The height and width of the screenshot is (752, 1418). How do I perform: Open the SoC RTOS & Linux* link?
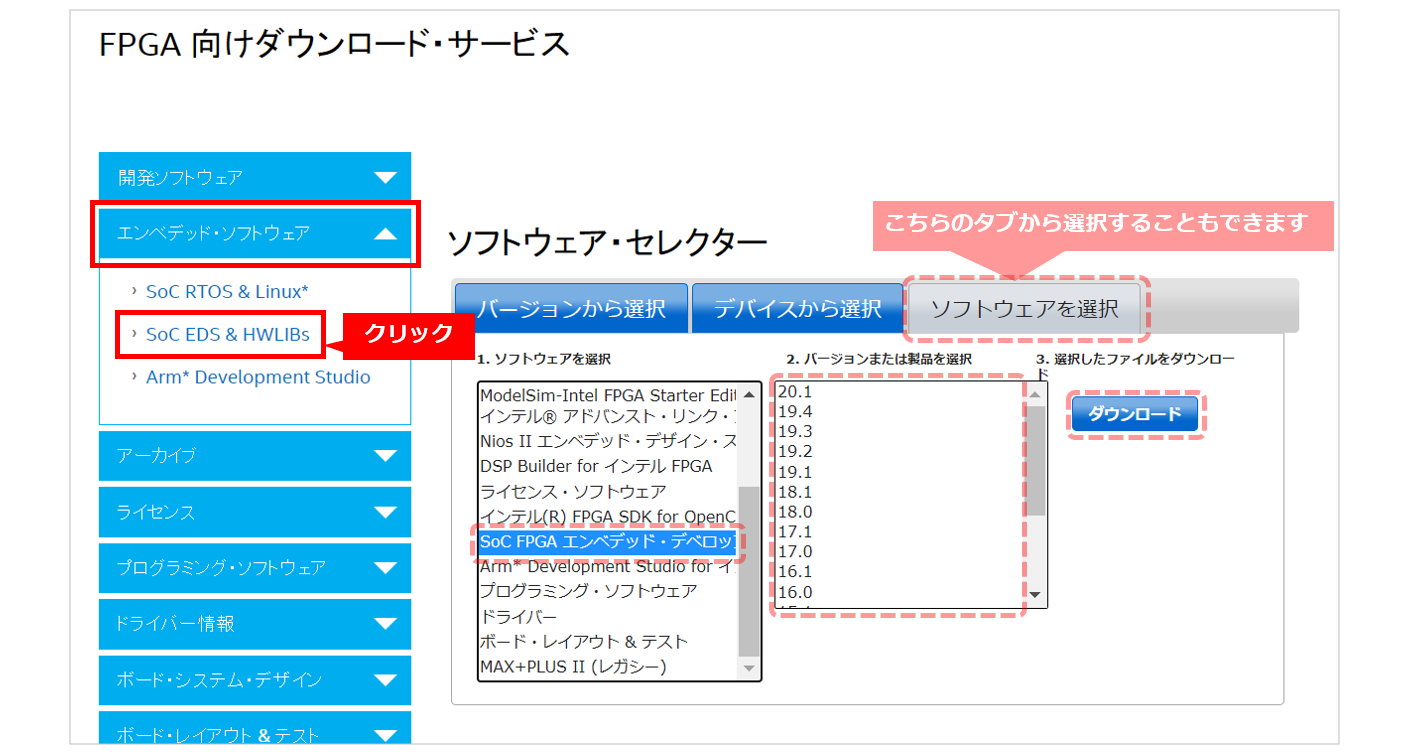(x=227, y=292)
